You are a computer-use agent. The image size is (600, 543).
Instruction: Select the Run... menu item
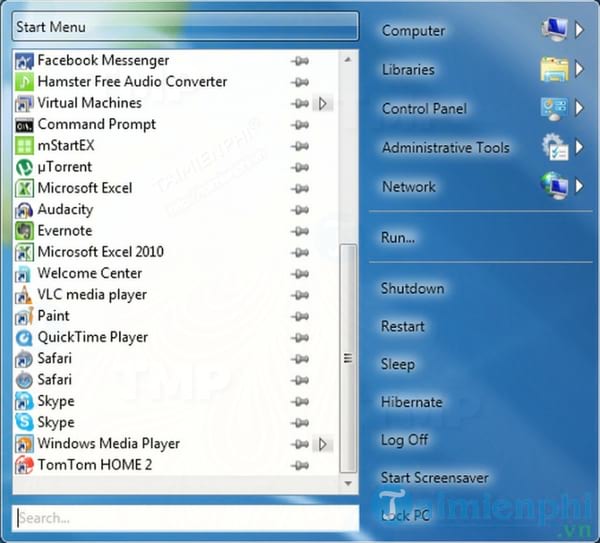click(x=398, y=237)
